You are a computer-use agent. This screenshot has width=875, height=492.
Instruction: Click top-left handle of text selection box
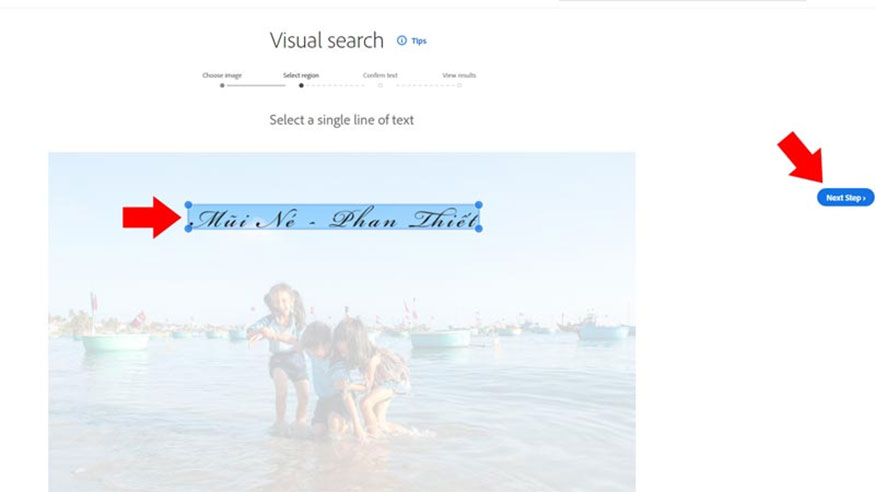pos(189,205)
